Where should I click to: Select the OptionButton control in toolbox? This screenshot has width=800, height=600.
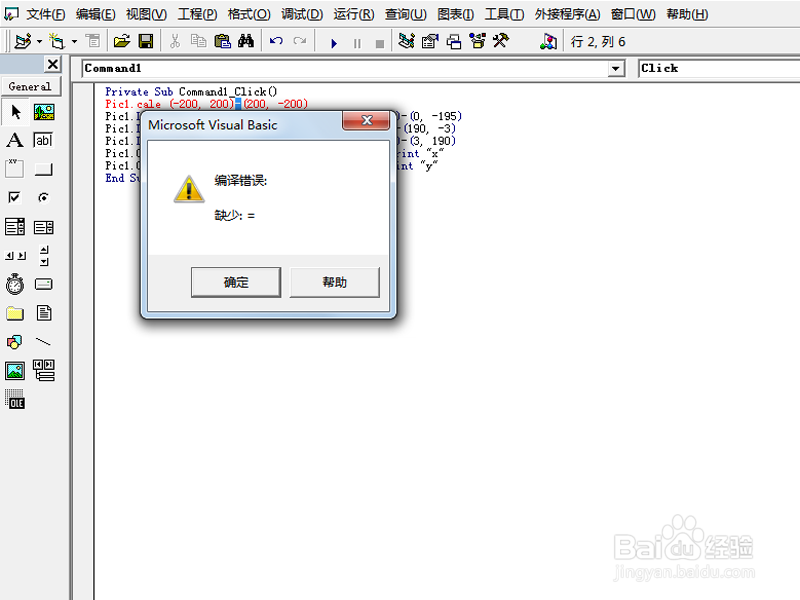44,197
